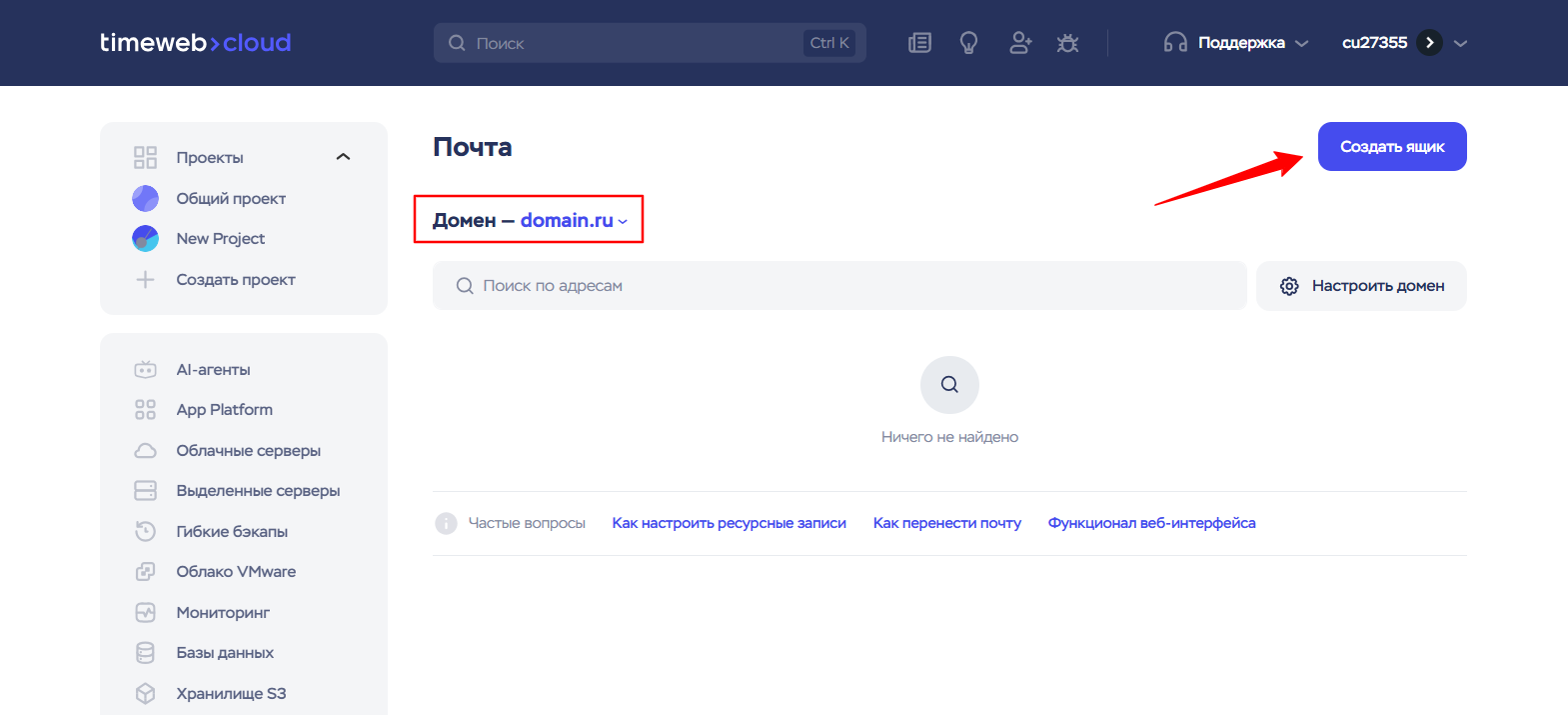The image size is (1568, 715).
Task: Select Общий проект in projects list
Action: 231,199
